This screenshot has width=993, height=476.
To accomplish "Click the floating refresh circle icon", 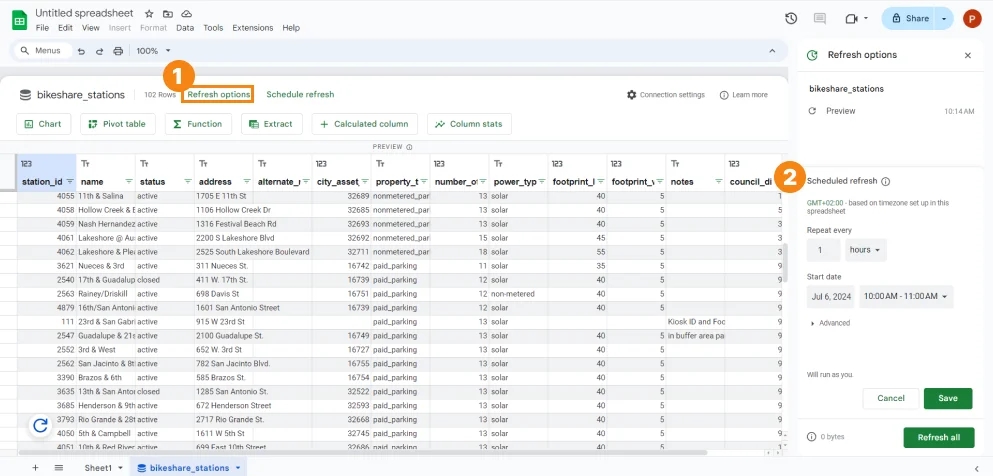I will pos(41,425).
